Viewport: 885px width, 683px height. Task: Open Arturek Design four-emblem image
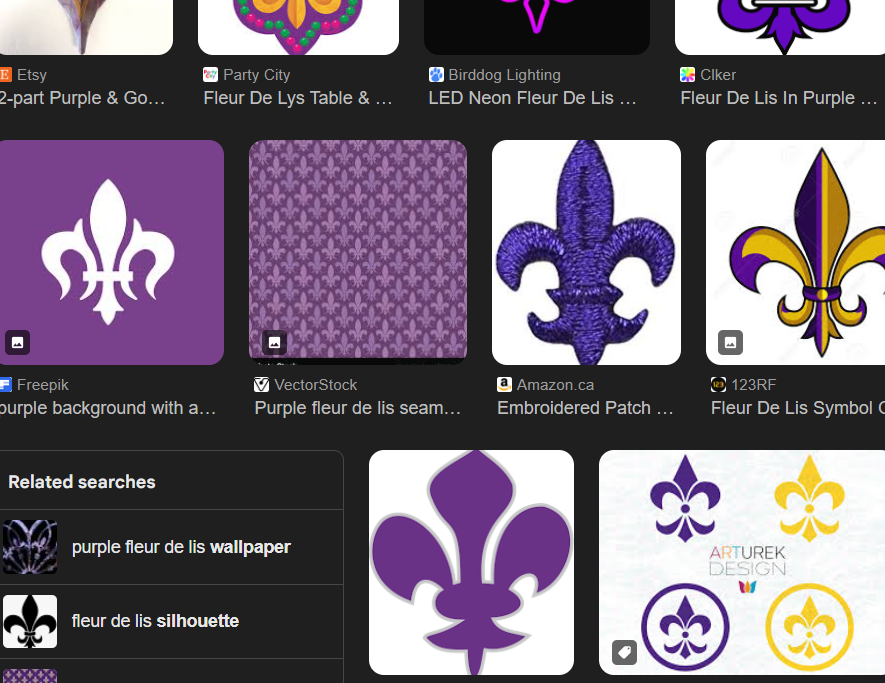(742, 562)
